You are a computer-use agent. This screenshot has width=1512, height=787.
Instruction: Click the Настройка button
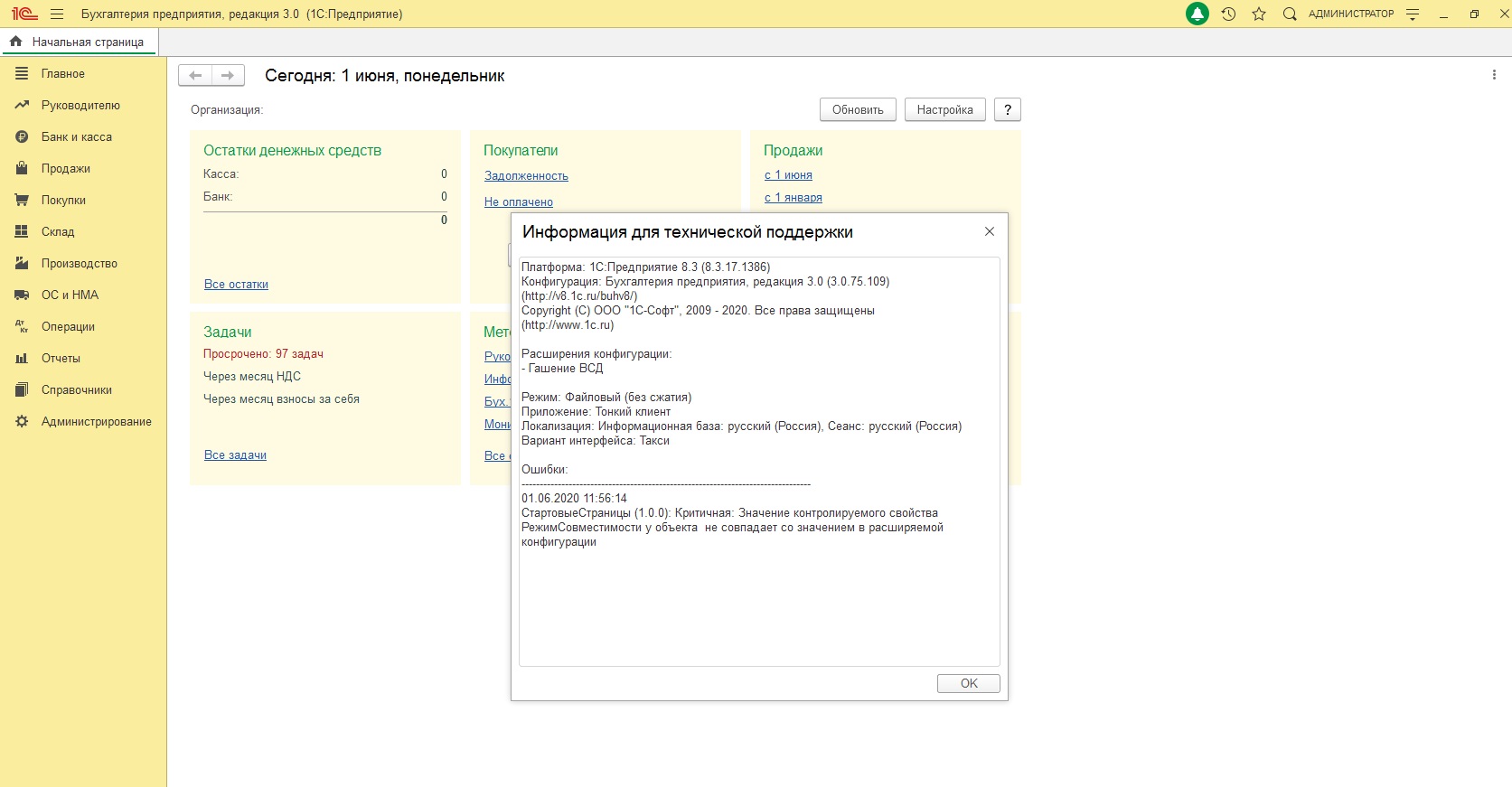[944, 109]
